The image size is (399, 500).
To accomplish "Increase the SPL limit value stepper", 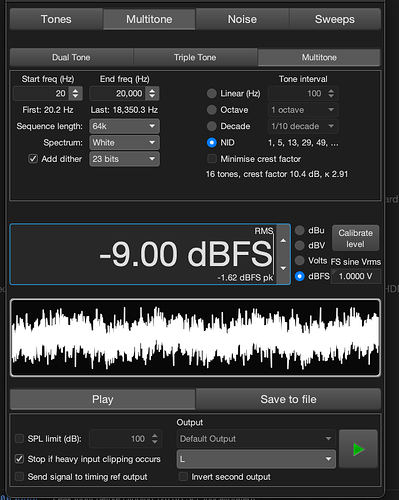I will point(155,436).
